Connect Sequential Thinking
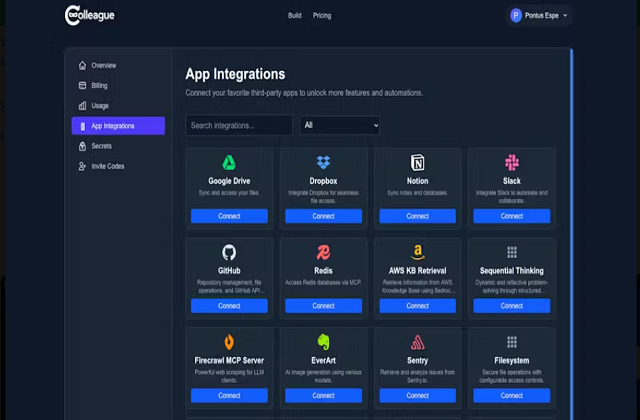Image resolution: width=640 pixels, height=420 pixels. (512, 306)
